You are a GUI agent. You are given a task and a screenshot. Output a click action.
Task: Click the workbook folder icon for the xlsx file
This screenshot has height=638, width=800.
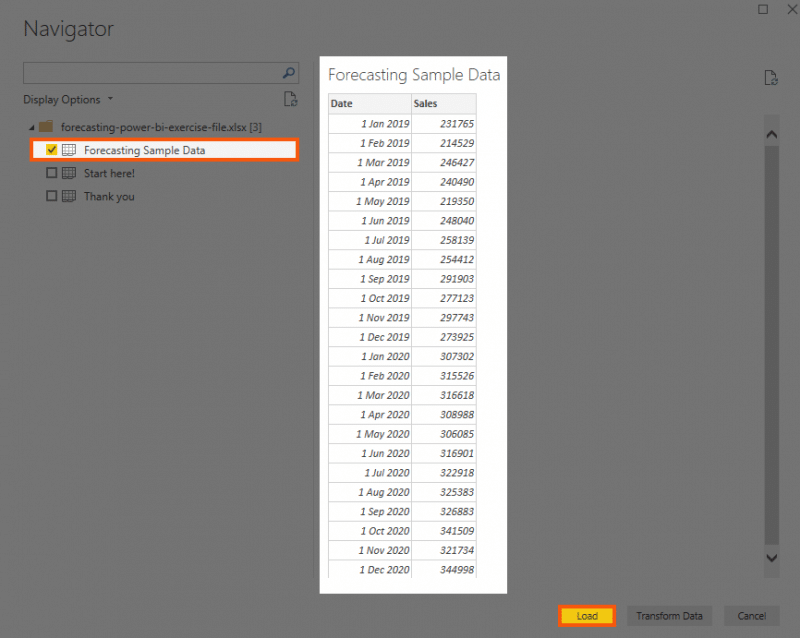[x=44, y=126]
